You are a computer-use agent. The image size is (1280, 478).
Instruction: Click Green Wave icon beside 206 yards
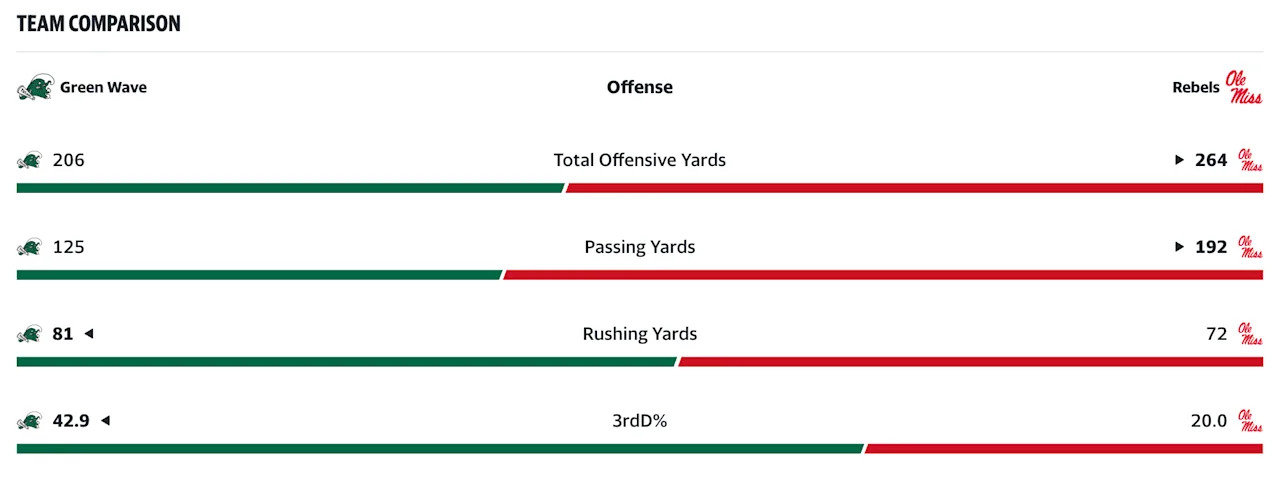(x=29, y=160)
